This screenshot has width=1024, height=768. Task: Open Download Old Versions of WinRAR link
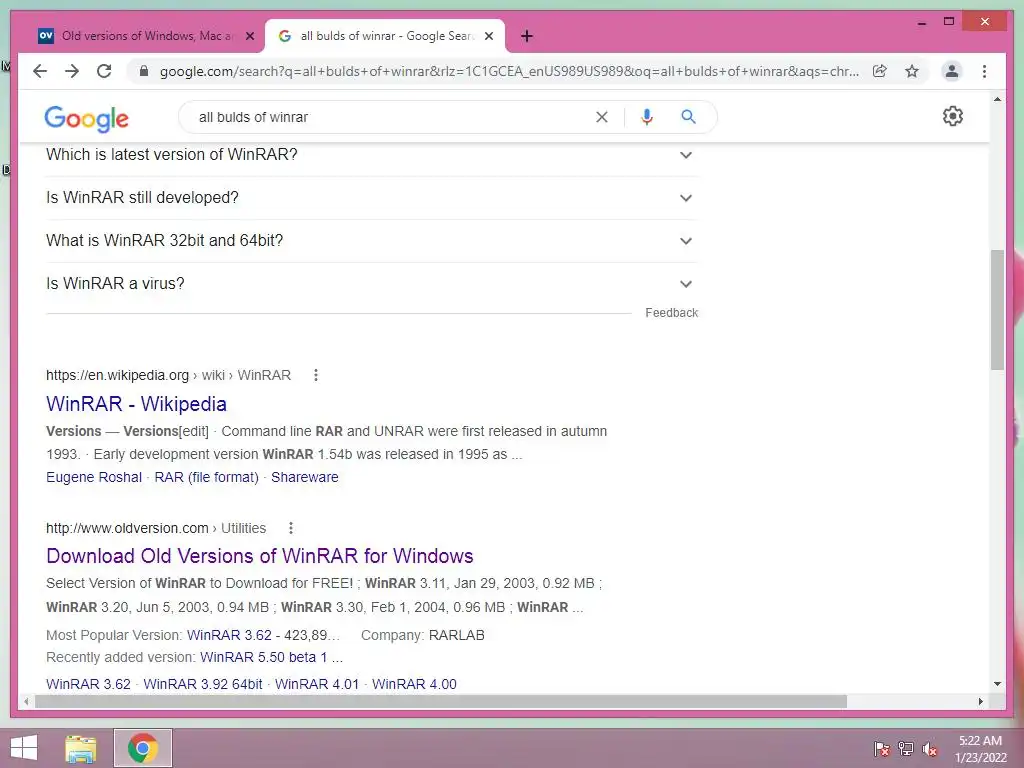[259, 556]
